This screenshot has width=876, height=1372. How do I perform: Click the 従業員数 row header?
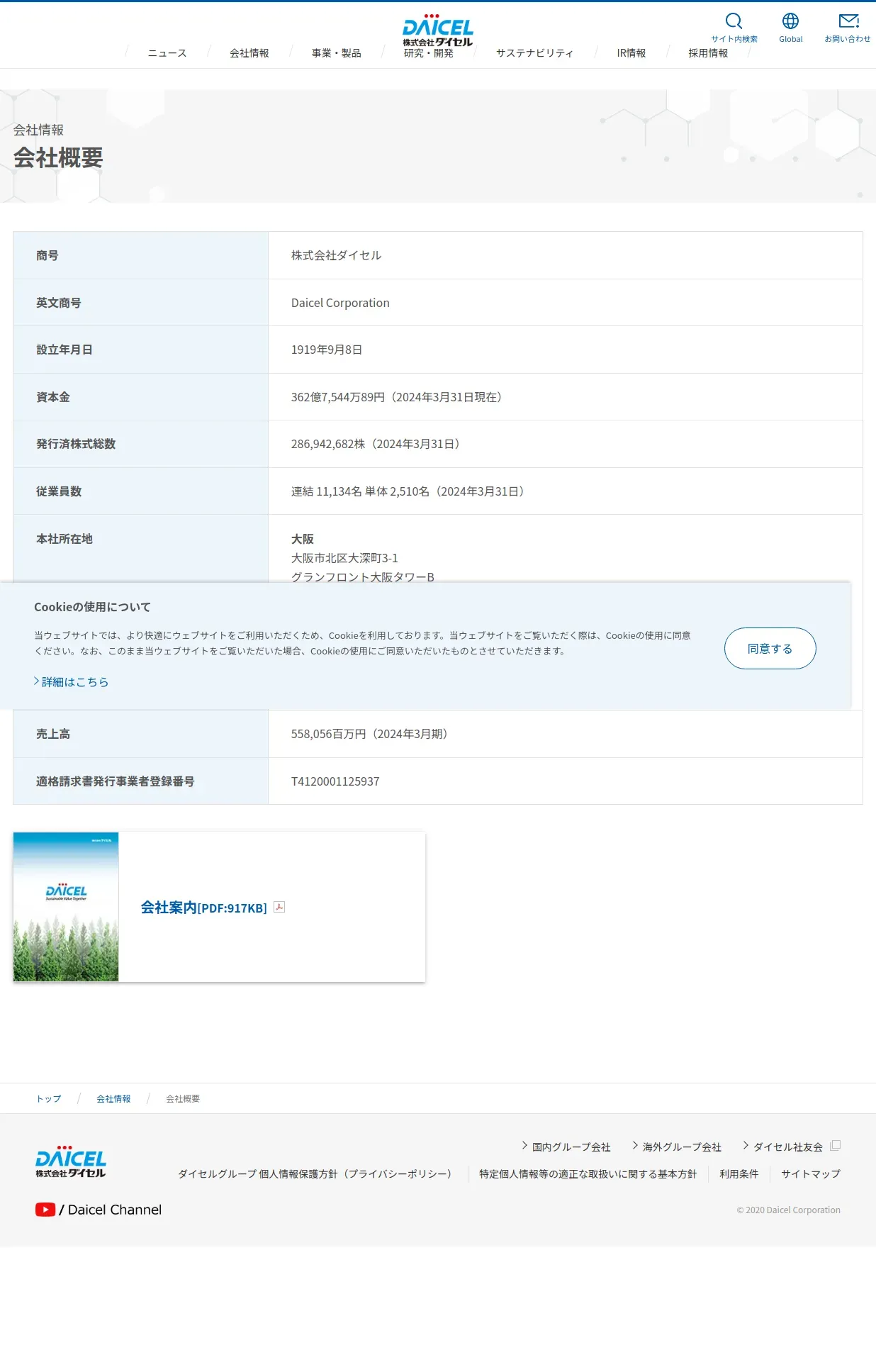59,491
